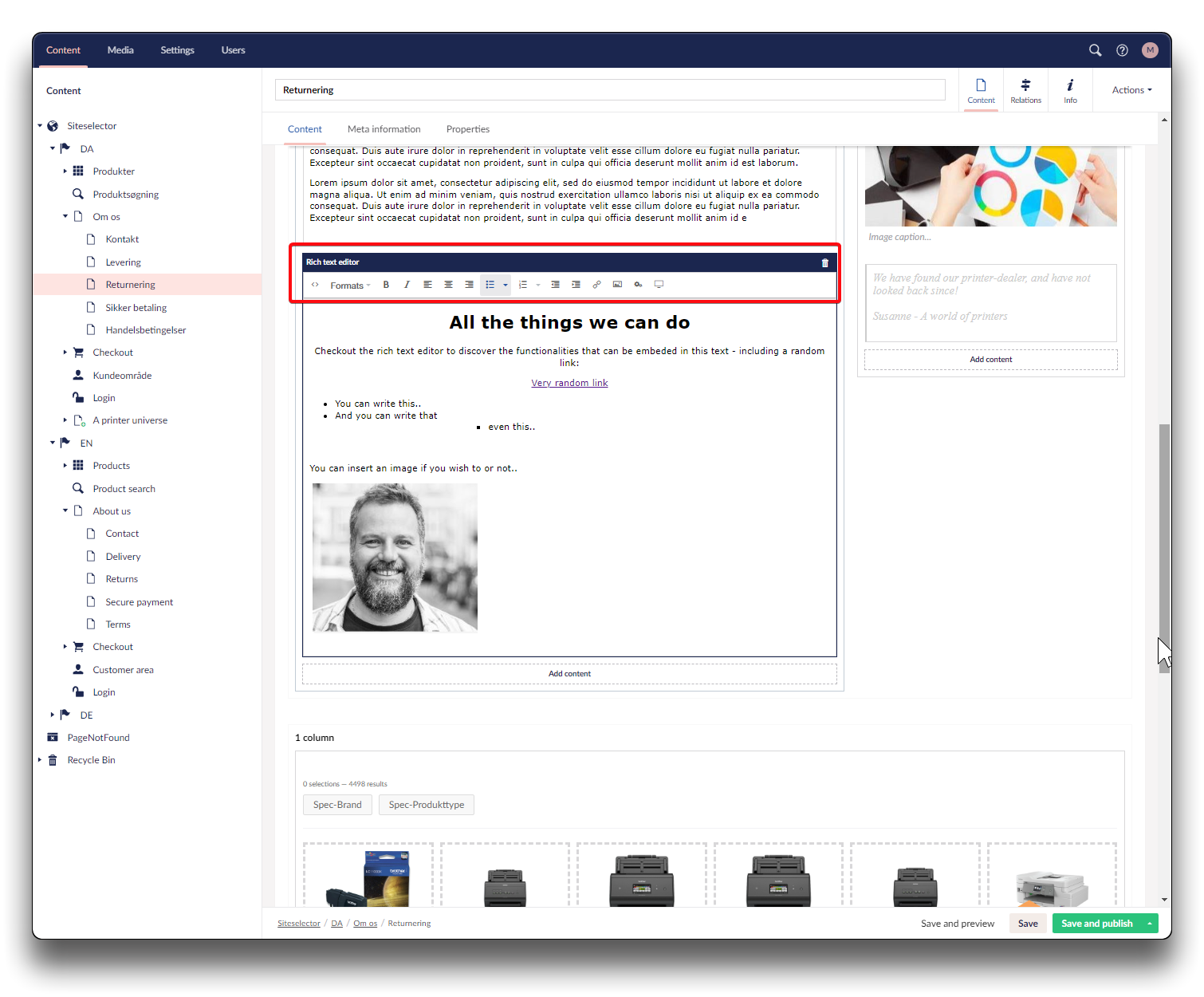Toggle center text alignment

448,285
